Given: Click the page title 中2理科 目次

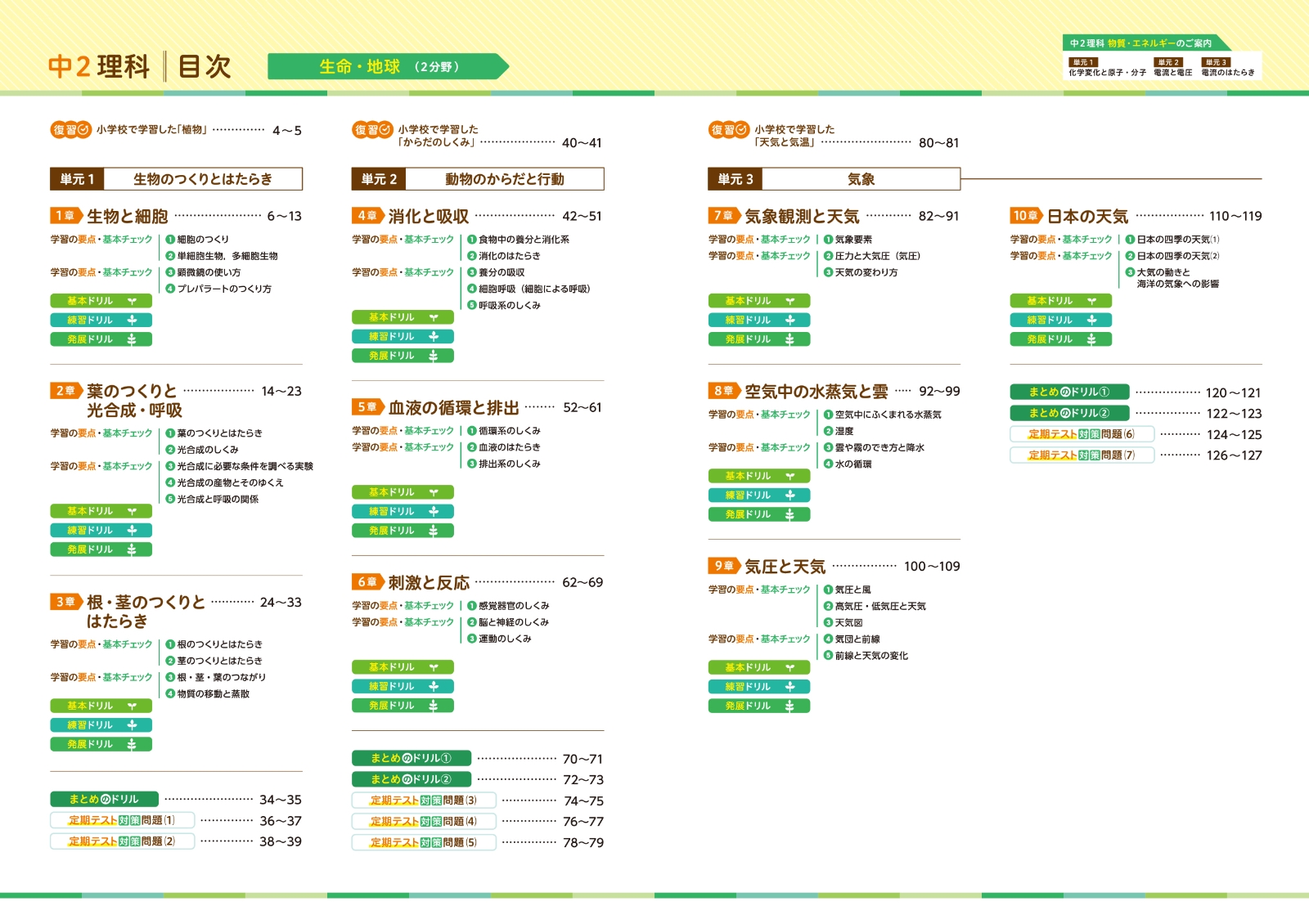Looking at the screenshot, I should pos(140,66).
